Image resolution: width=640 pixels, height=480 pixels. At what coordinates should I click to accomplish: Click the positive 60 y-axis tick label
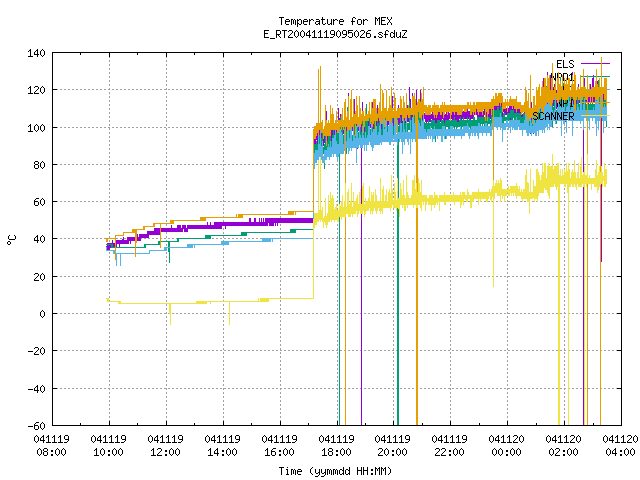[40, 202]
